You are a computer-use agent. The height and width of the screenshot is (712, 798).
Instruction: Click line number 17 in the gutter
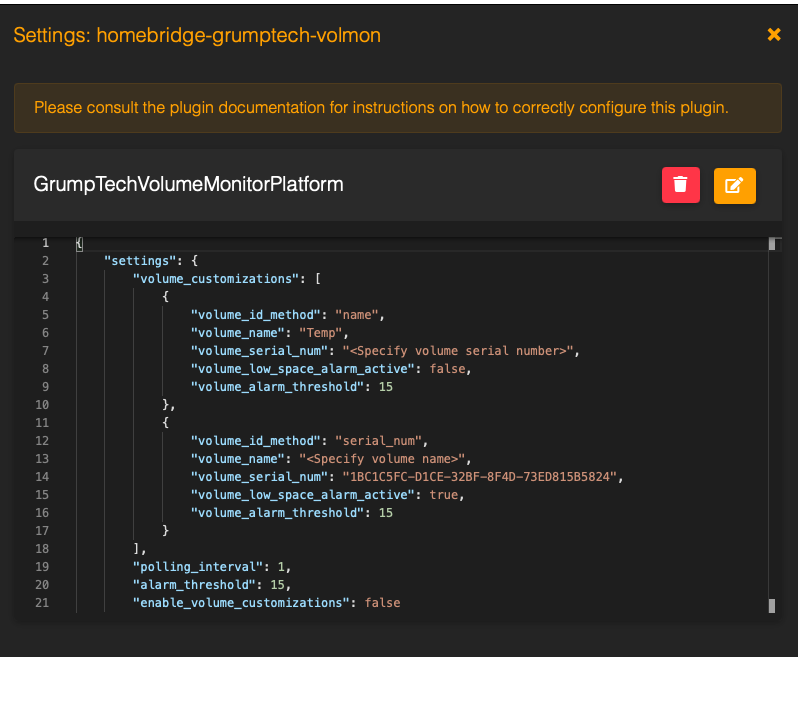[x=42, y=531]
